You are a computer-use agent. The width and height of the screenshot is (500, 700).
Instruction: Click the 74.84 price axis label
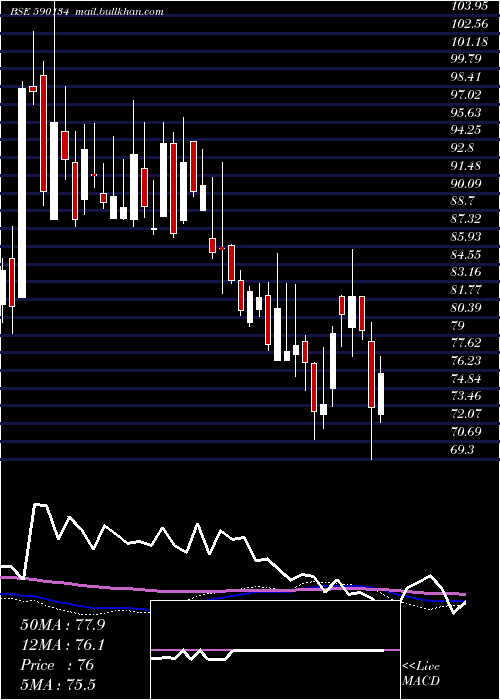(467, 379)
